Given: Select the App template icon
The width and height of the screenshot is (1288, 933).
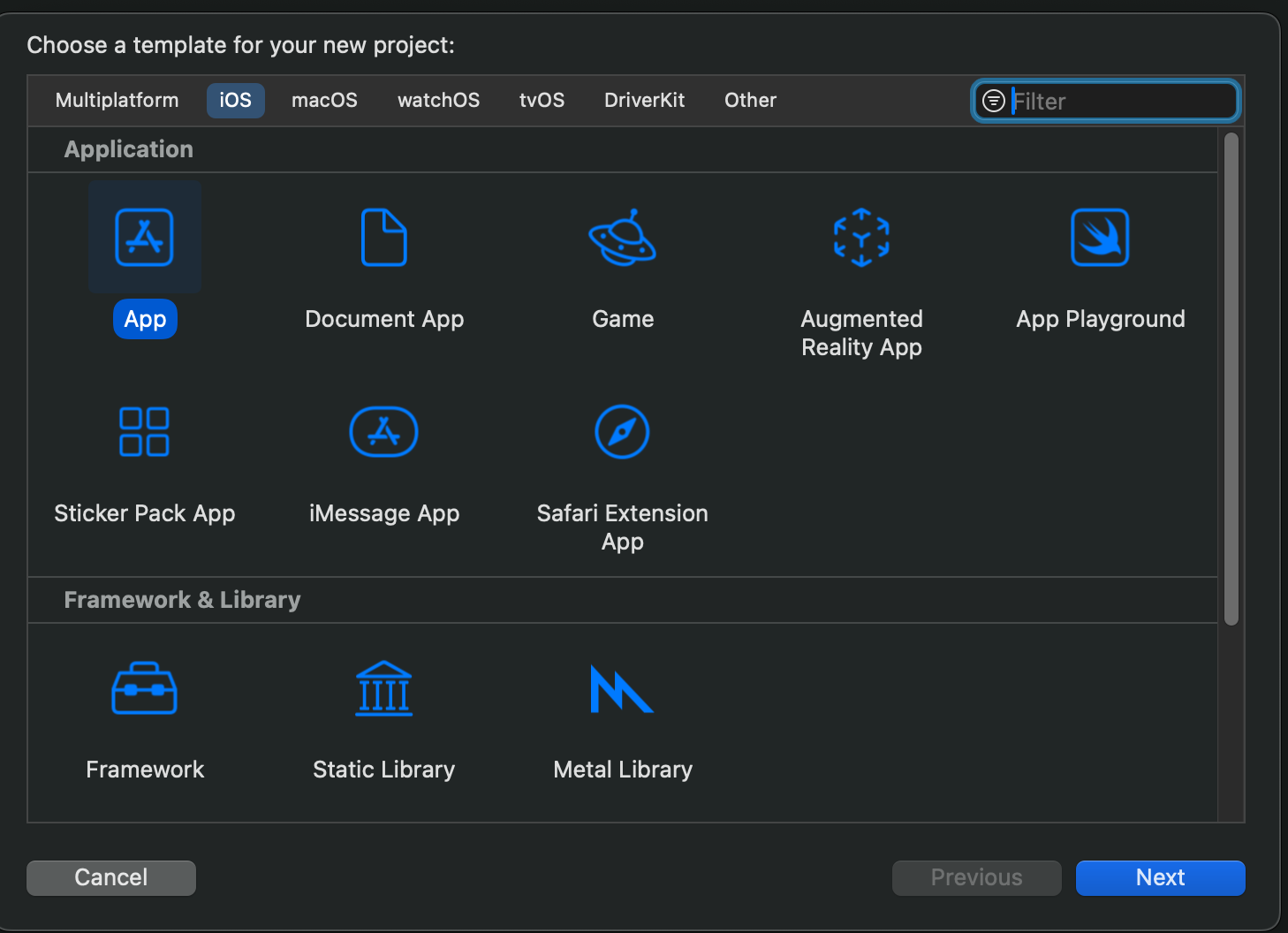Looking at the screenshot, I should (x=145, y=237).
